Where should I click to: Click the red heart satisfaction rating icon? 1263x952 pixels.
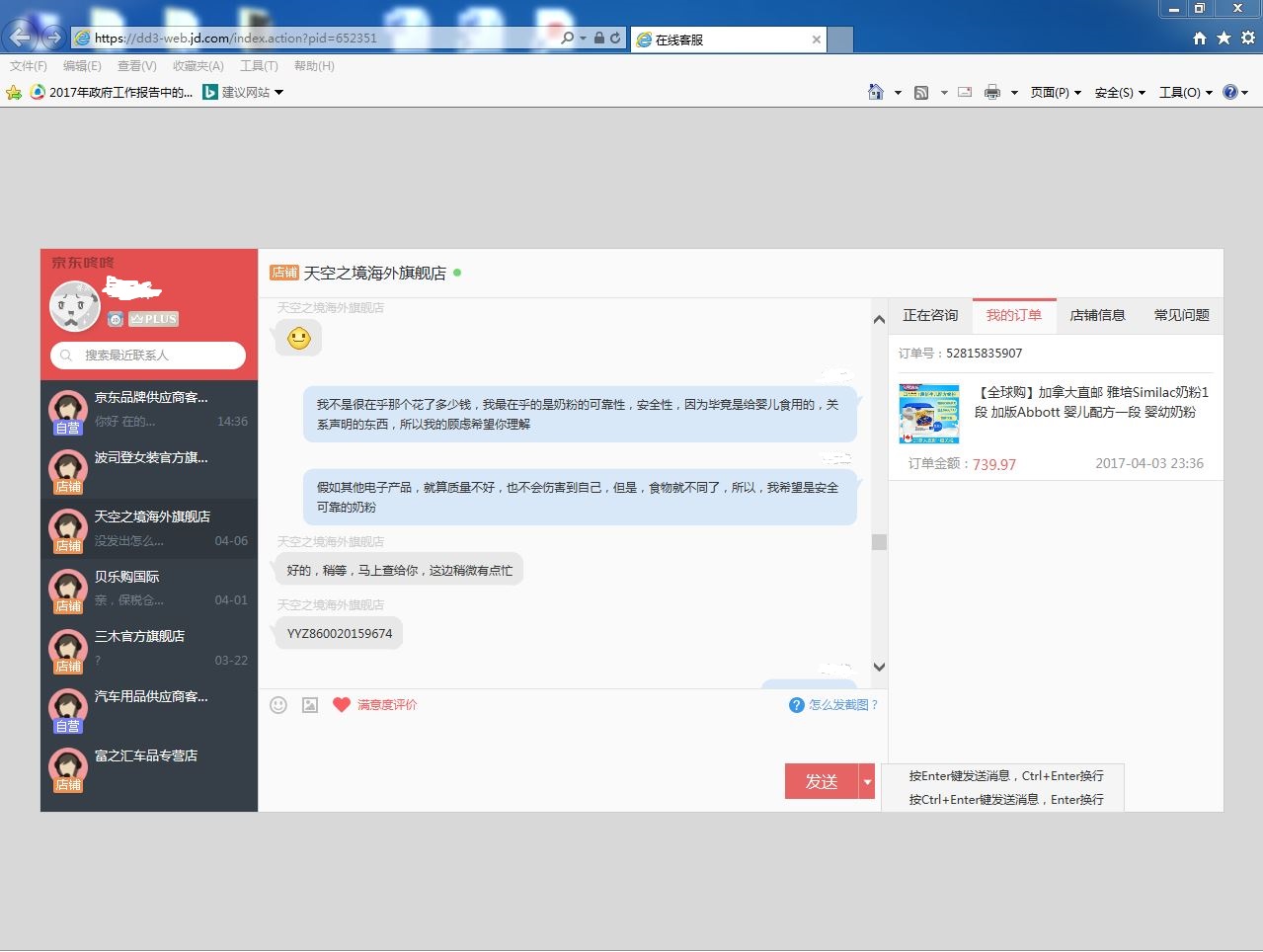pyautogui.click(x=342, y=704)
